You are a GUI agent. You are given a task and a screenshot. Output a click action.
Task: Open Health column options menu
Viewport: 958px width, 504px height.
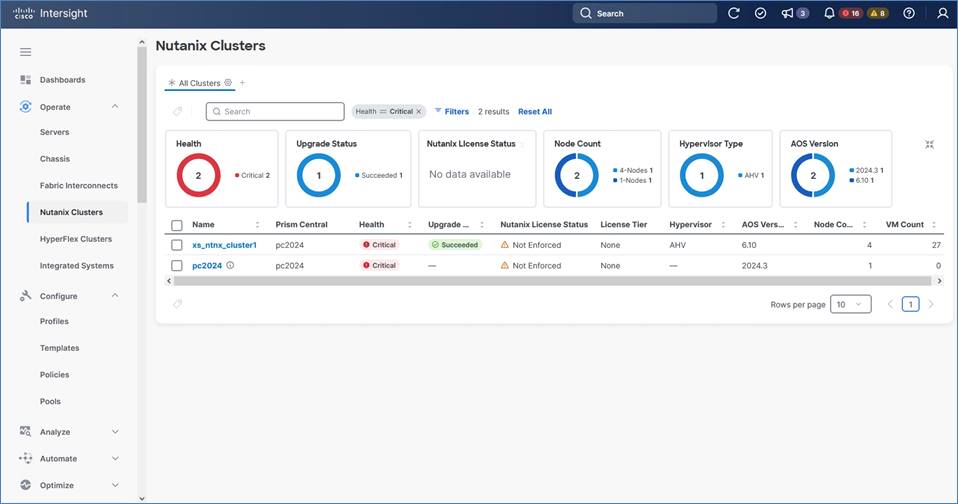point(409,225)
